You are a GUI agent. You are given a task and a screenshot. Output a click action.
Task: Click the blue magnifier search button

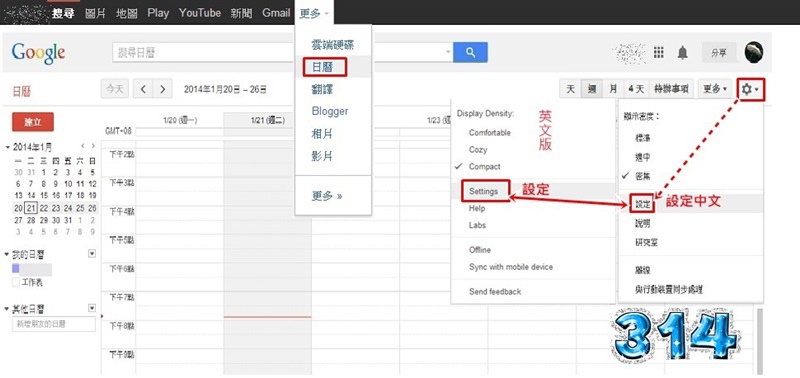[470, 52]
